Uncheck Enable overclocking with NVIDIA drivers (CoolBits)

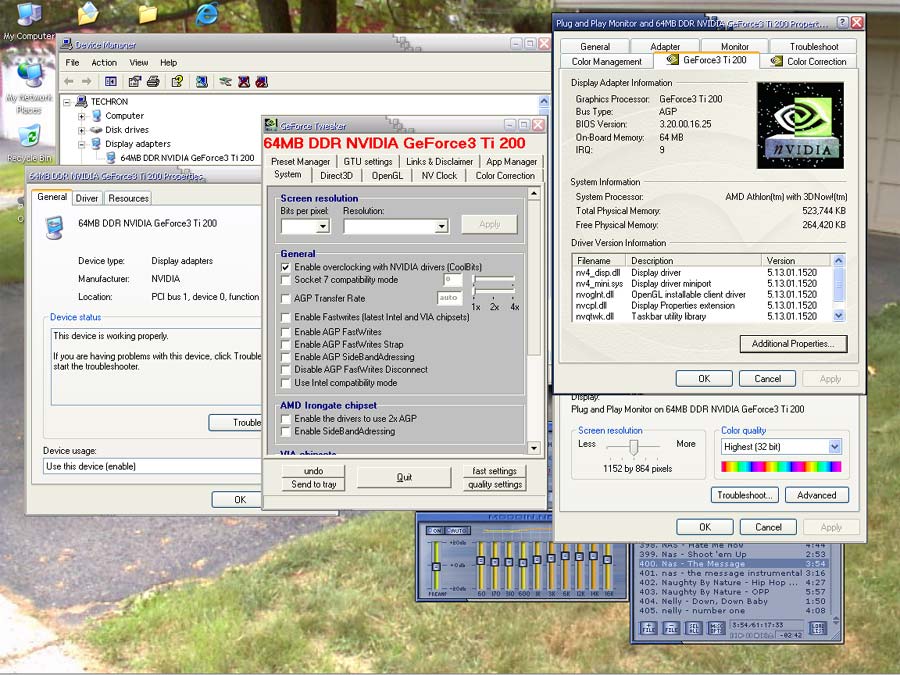pyautogui.click(x=285, y=267)
